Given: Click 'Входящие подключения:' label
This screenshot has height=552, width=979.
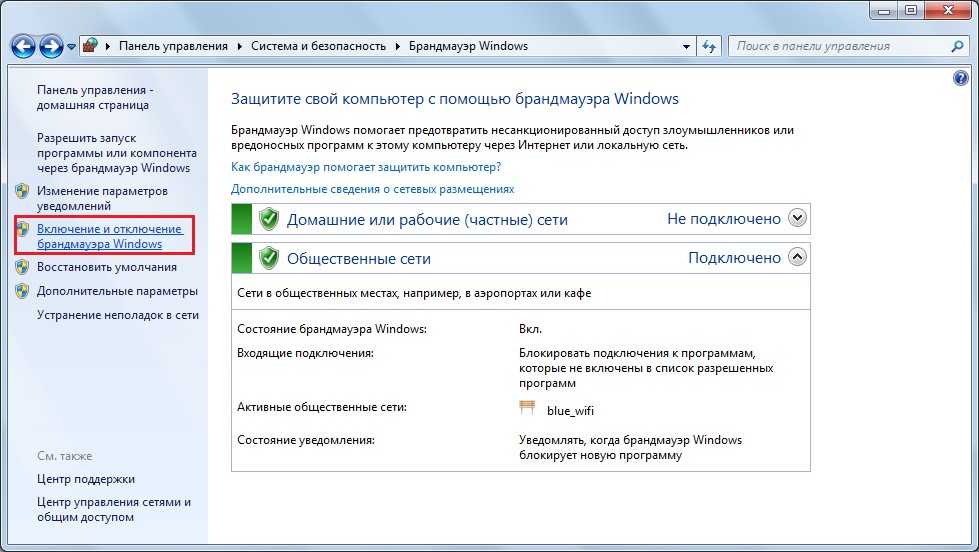Looking at the screenshot, I should click(x=305, y=353).
